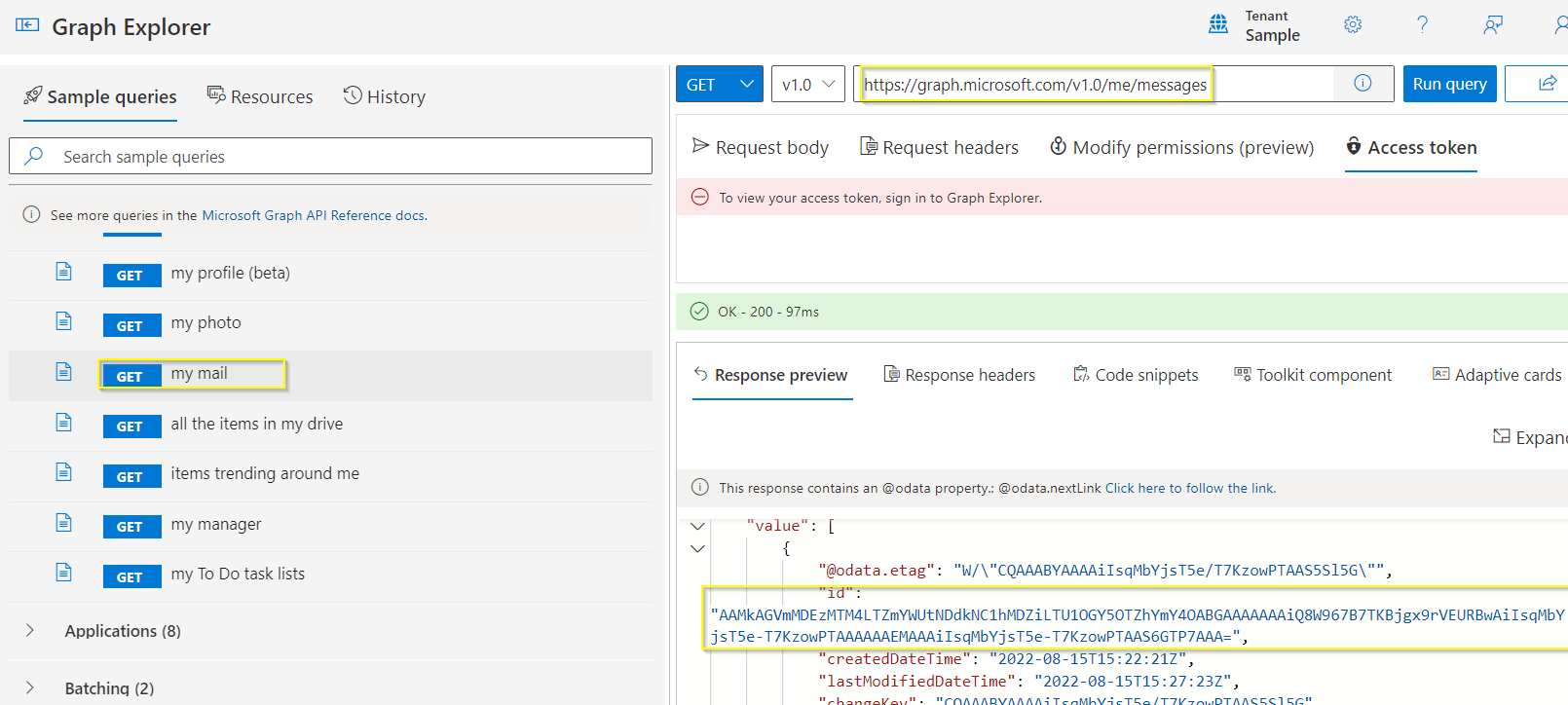Screen dimensions: 1568x705
Task: Click the Tenant globe icon
Action: pos(1218,24)
